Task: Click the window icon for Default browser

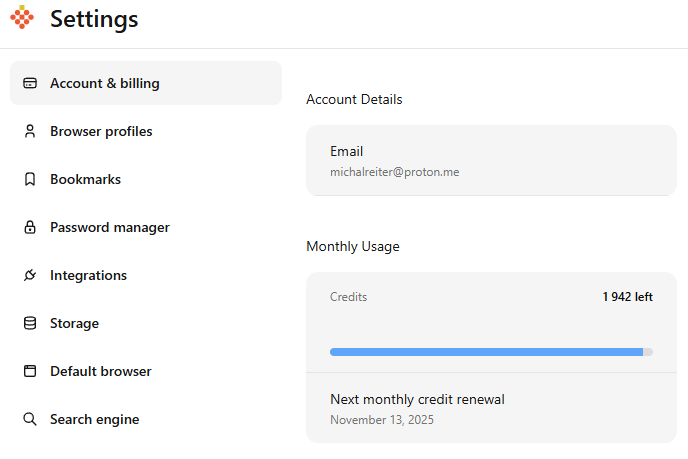Action: (x=30, y=371)
